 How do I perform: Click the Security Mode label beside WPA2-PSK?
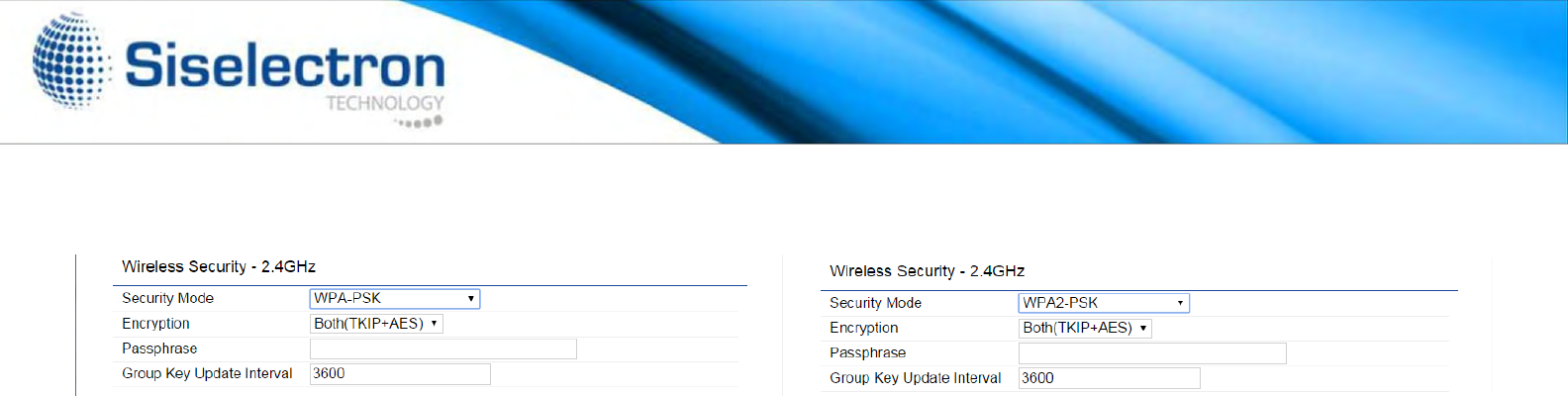coord(875,303)
